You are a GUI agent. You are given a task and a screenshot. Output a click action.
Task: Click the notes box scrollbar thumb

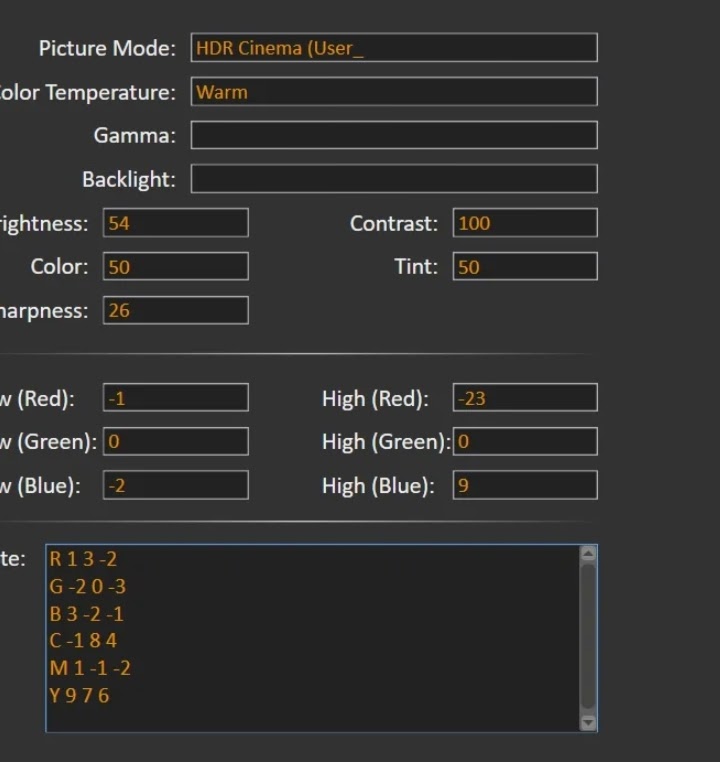pyautogui.click(x=588, y=635)
